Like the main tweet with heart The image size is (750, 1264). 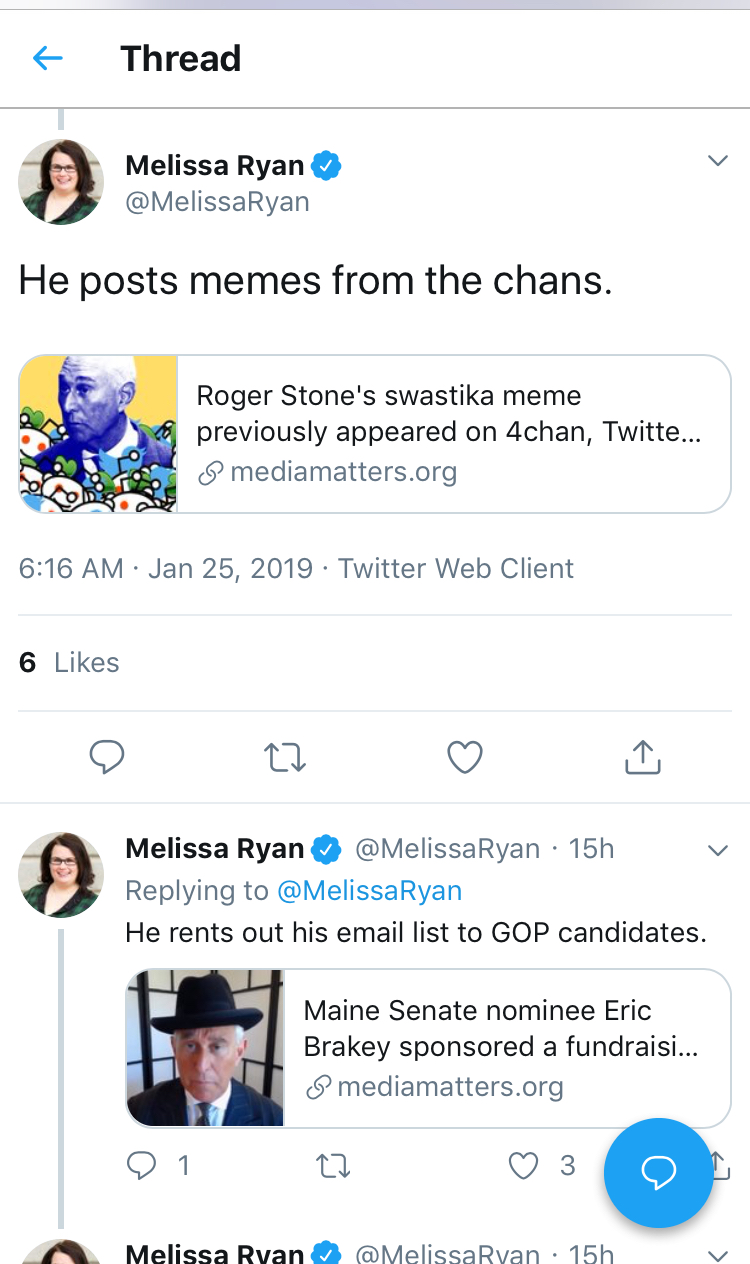point(464,757)
